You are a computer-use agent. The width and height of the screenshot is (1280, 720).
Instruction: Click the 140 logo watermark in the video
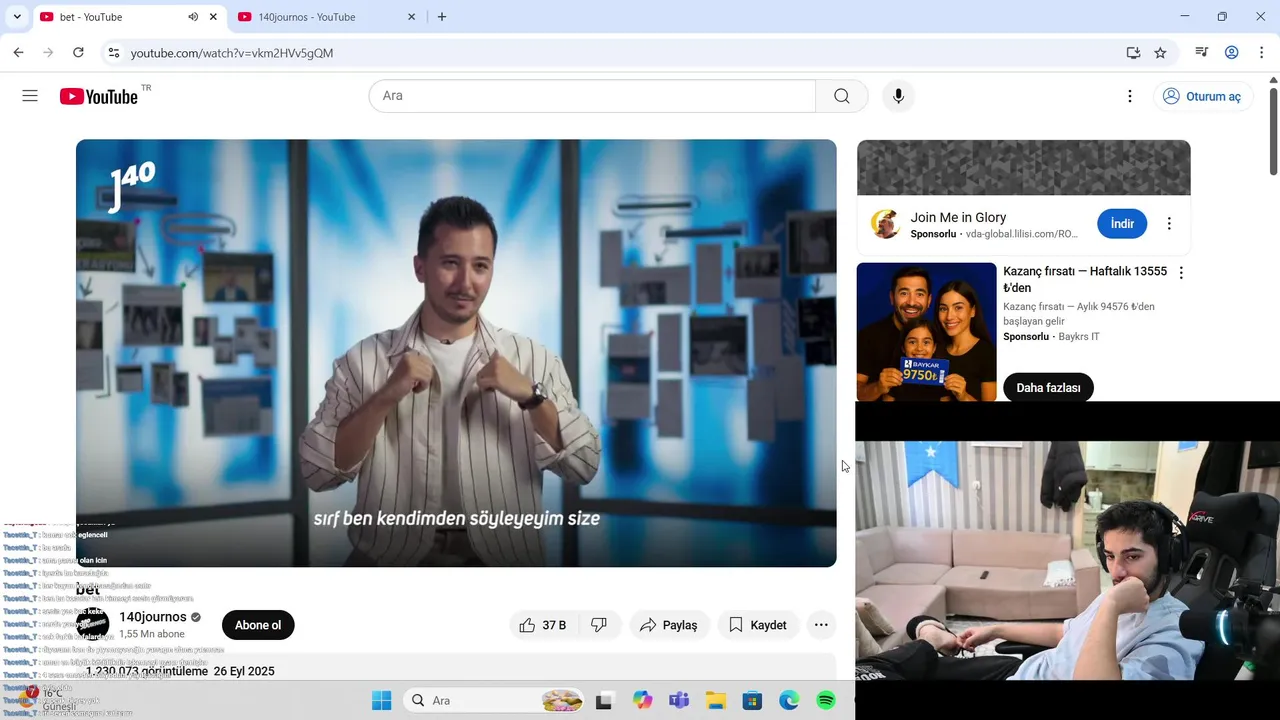[x=132, y=186]
